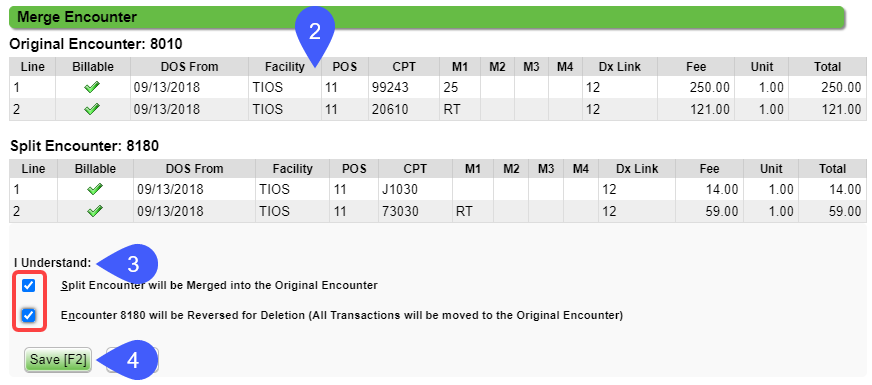The width and height of the screenshot is (872, 385).
Task: Click CPT column header in Original Encounter table
Action: (x=403, y=67)
